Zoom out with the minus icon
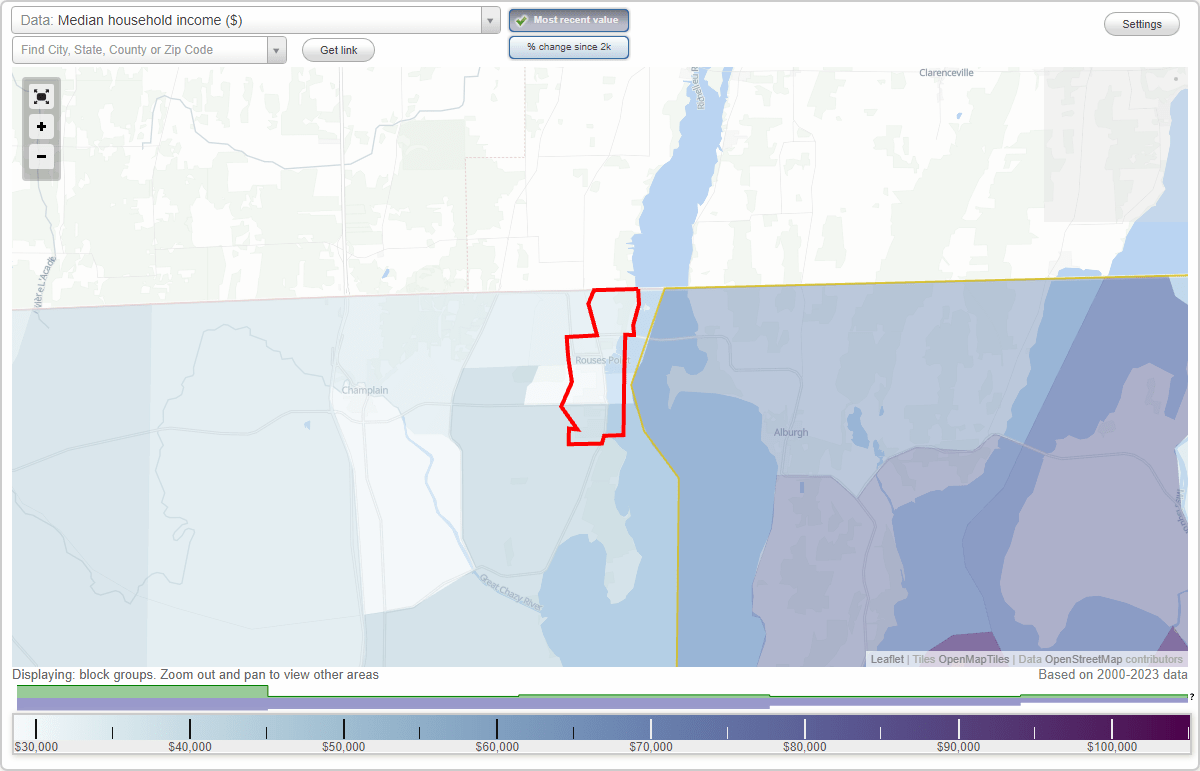1200x771 pixels. point(41,157)
